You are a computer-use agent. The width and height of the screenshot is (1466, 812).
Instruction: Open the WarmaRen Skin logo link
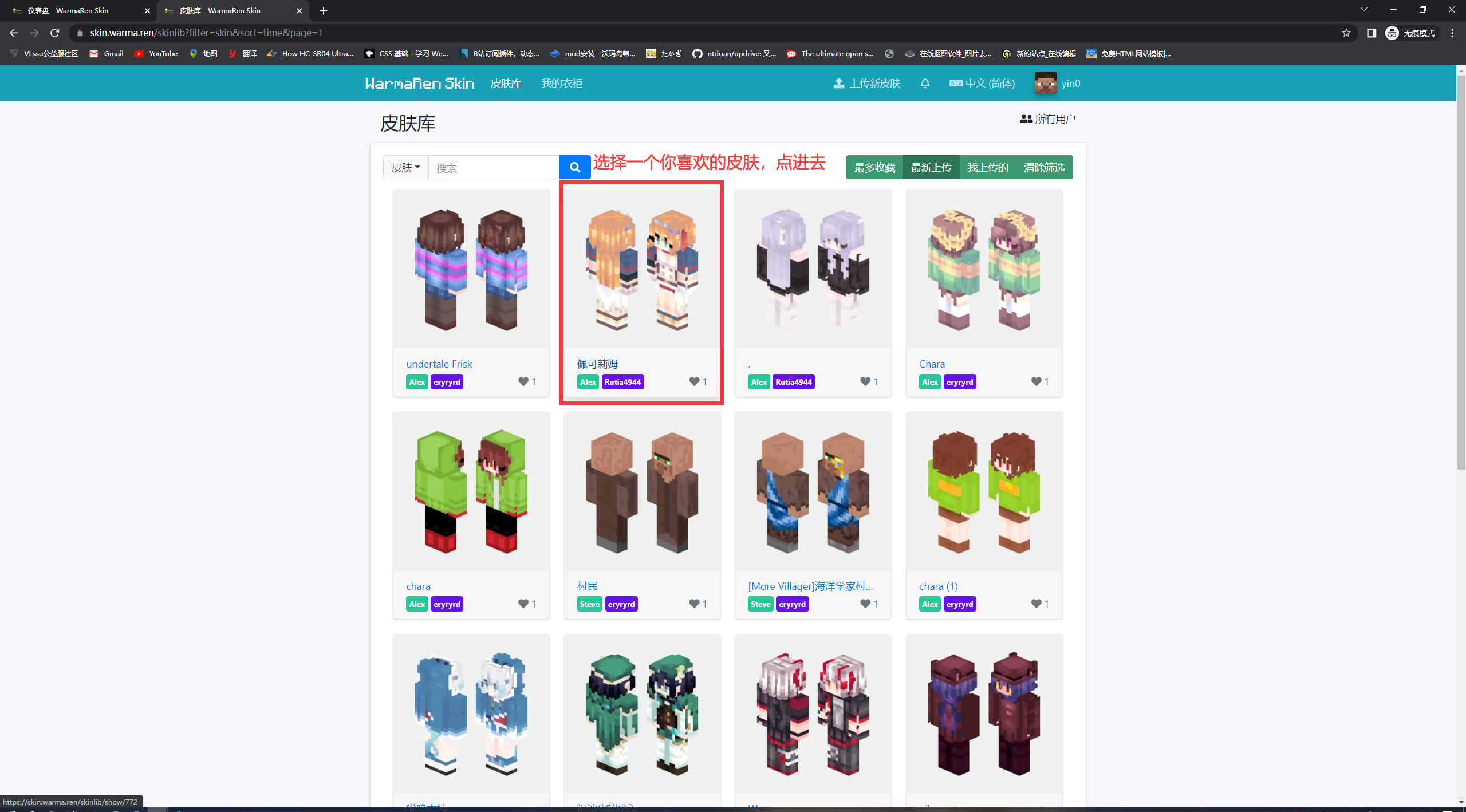point(419,84)
